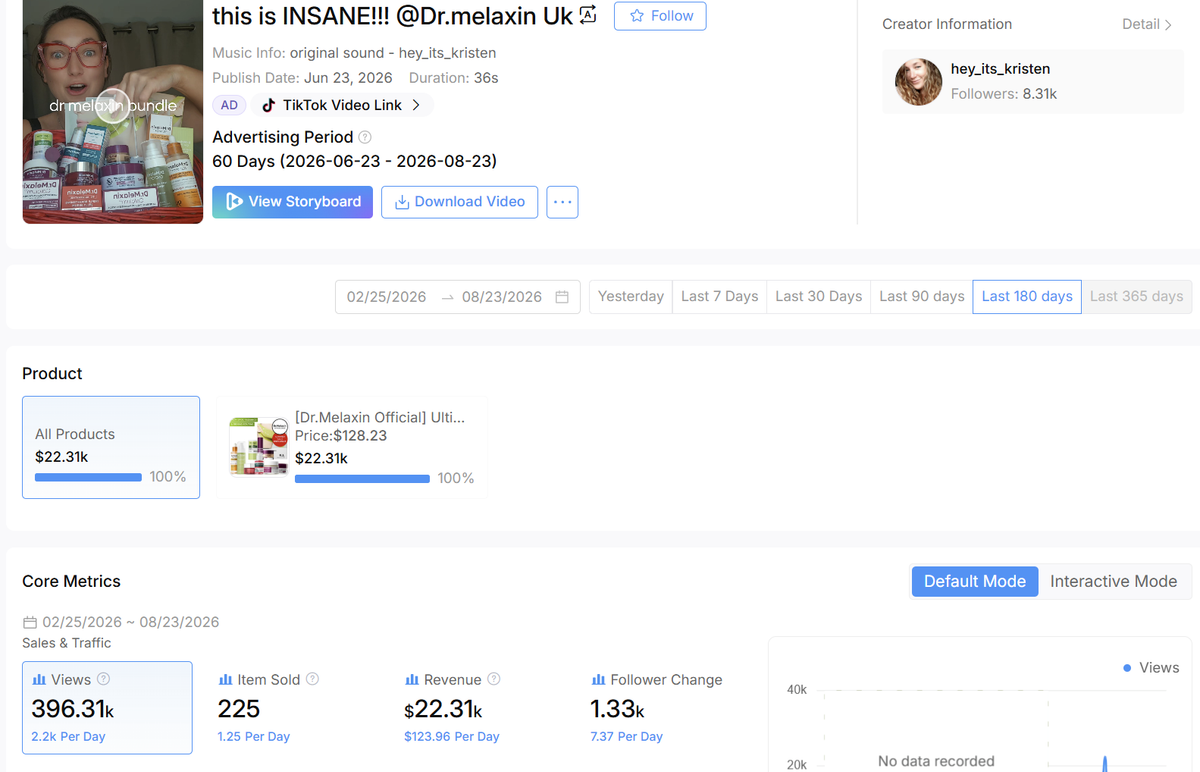
Task: Toggle the Views legend on chart
Action: tap(1151, 668)
